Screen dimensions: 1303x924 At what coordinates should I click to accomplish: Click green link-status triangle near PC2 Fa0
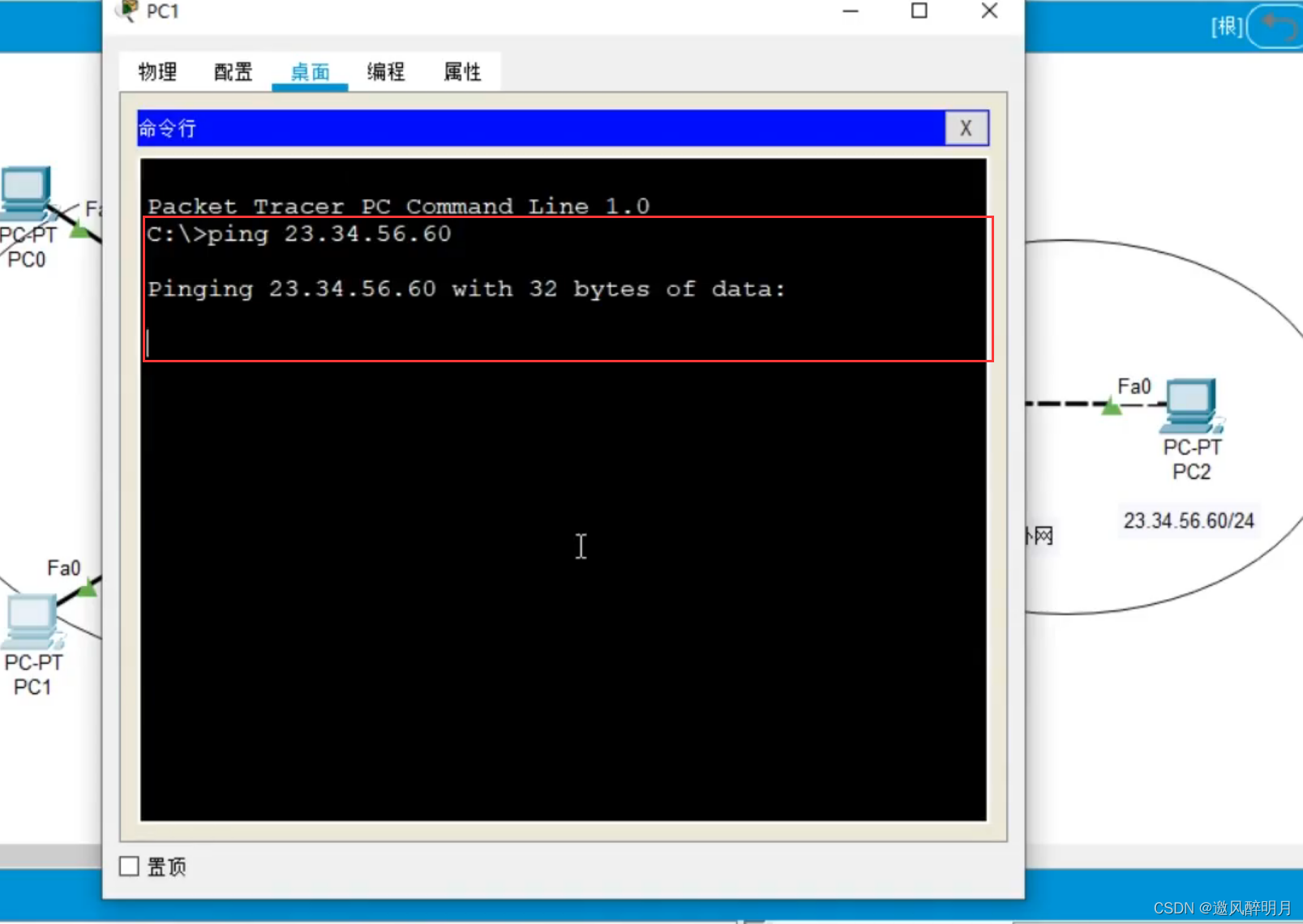coord(1111,407)
